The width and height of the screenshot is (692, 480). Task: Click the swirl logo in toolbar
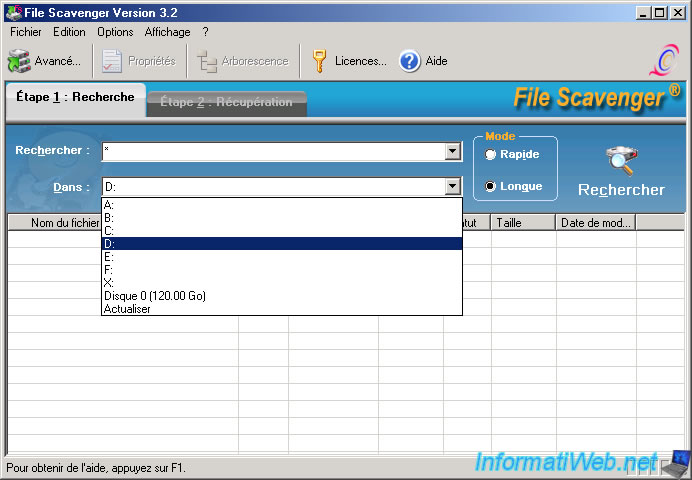663,61
